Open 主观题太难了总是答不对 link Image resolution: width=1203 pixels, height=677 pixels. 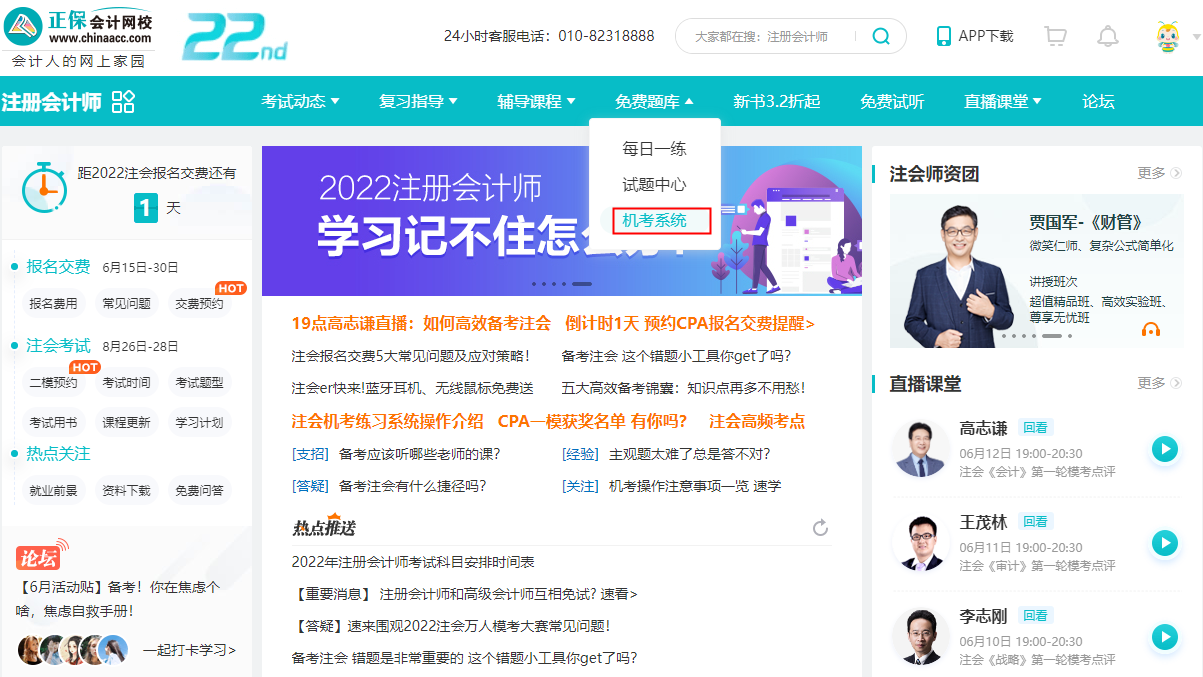tap(690, 454)
